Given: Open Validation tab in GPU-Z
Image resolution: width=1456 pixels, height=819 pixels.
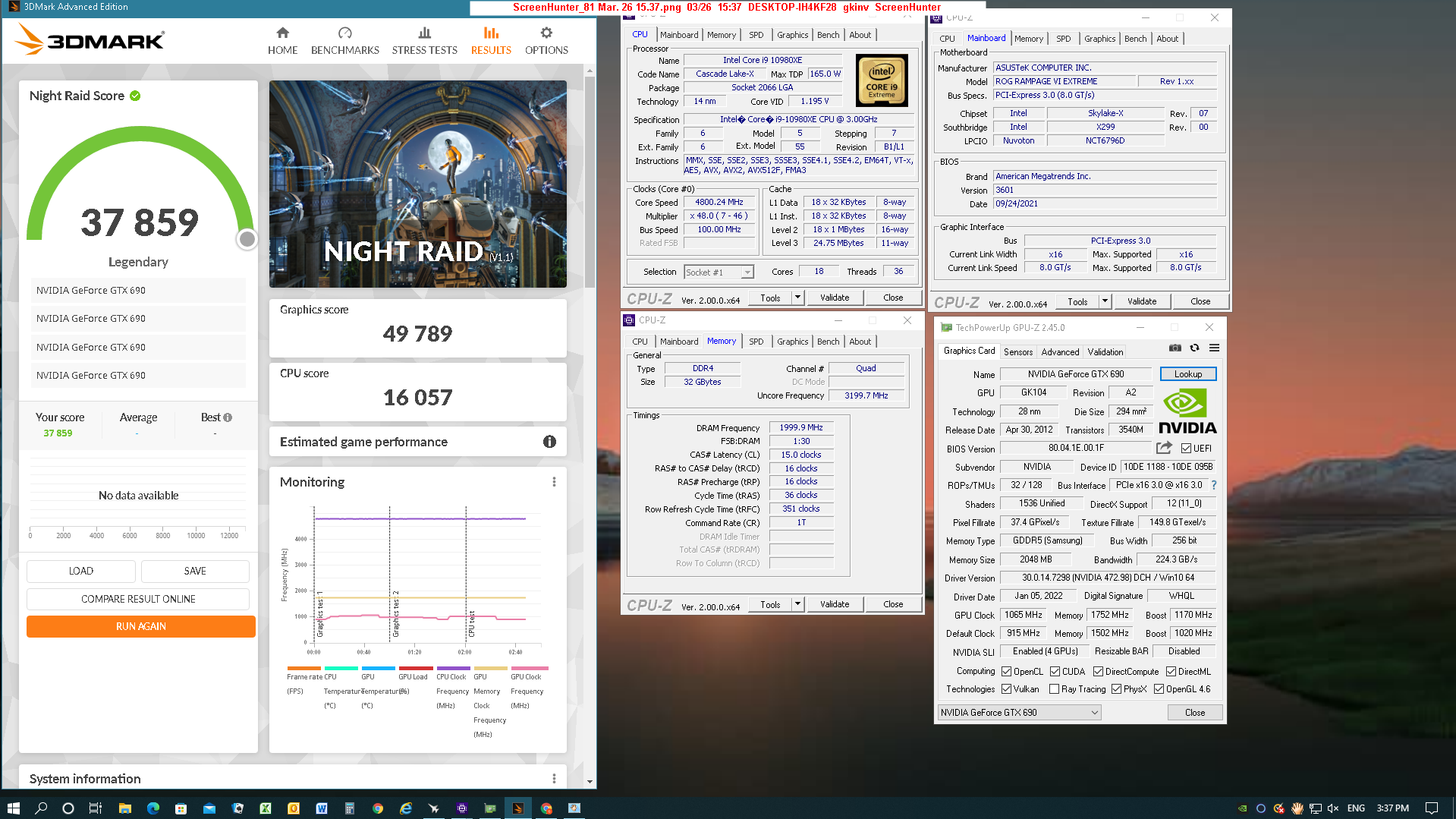Looking at the screenshot, I should click(1105, 351).
